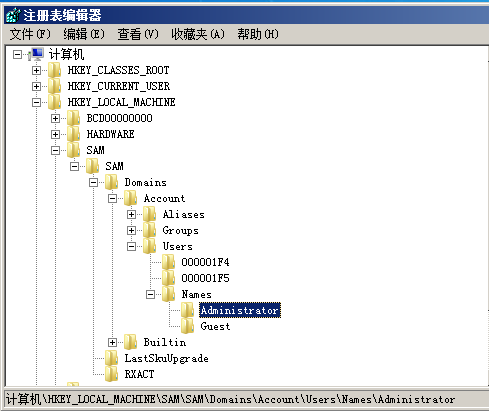
Task: Click the BCD00000000 folder icon
Action: [x=74, y=118]
